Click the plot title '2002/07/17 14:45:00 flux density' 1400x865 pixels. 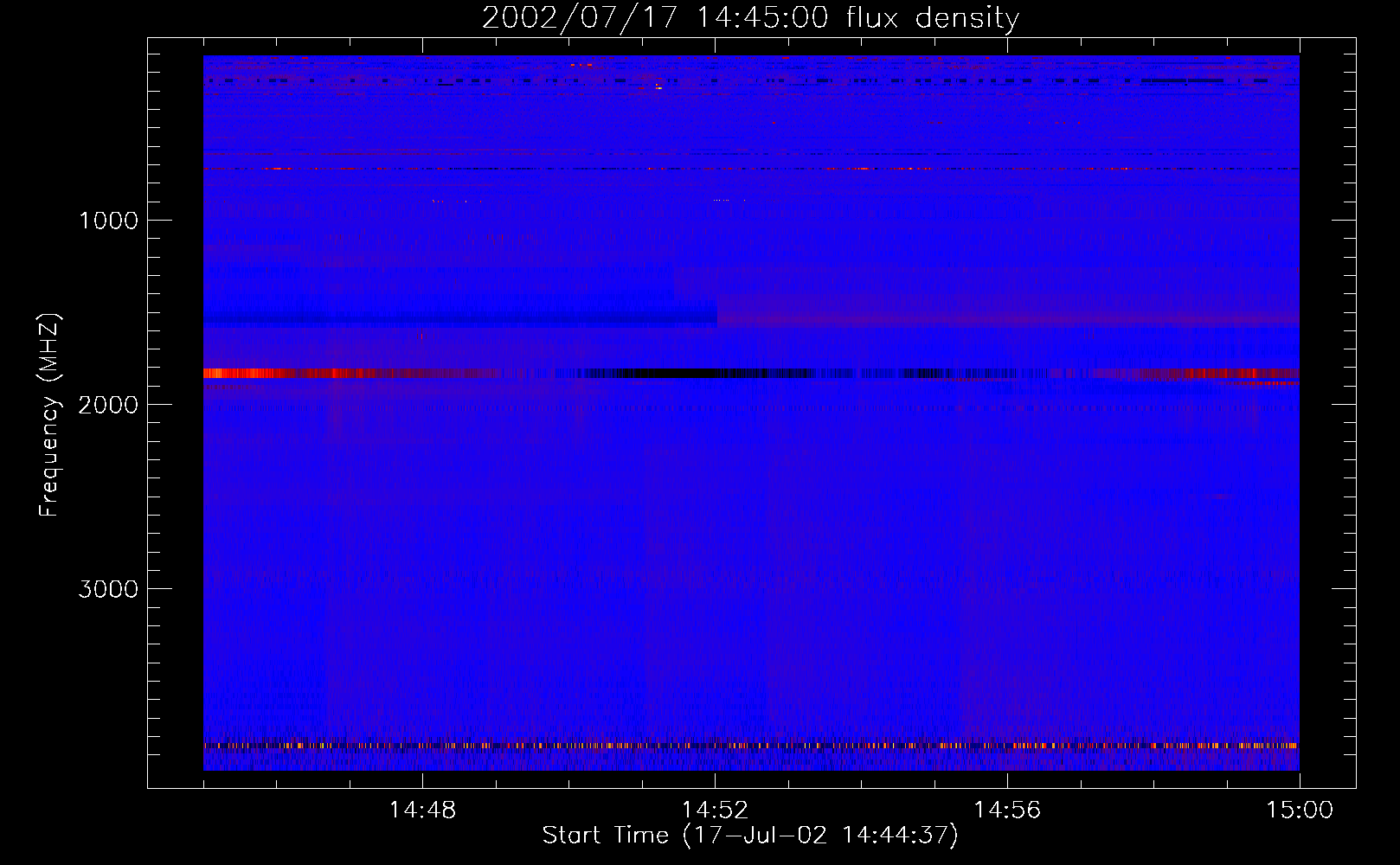[x=750, y=18]
